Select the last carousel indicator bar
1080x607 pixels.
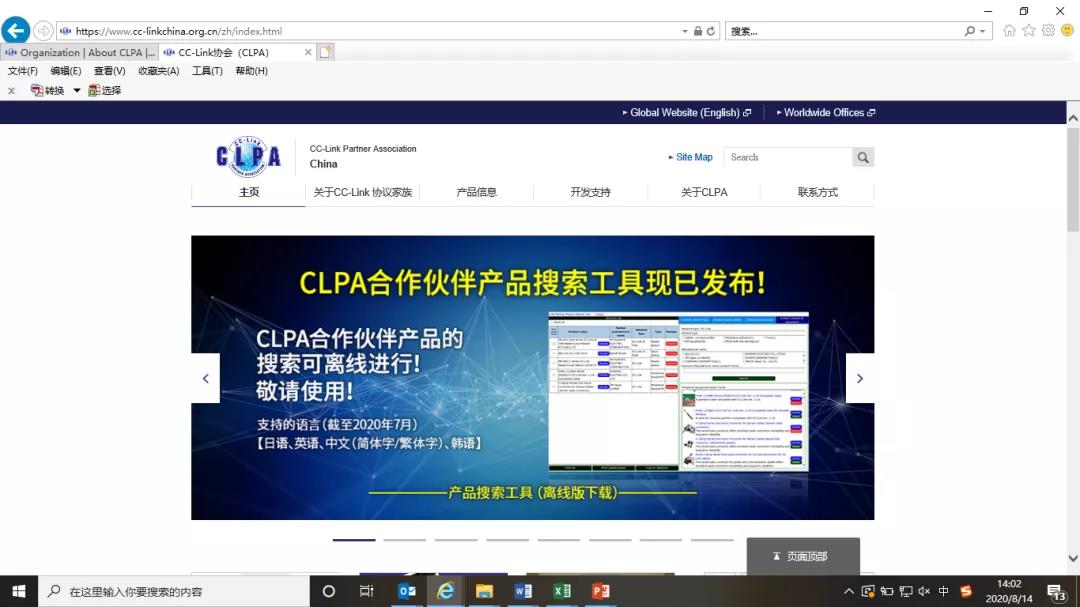[x=712, y=540]
